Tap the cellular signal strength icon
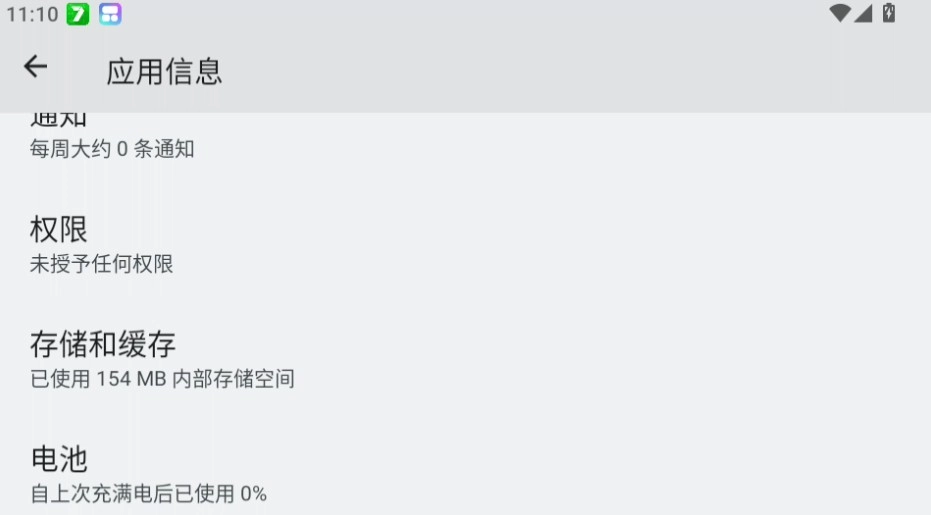The image size is (931, 515). click(862, 13)
